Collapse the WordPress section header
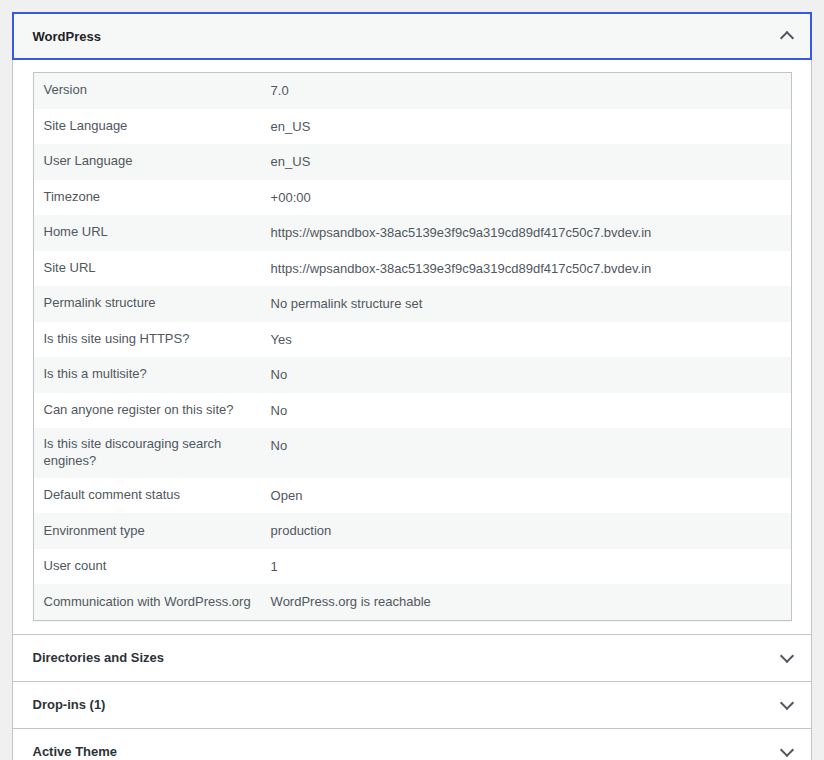This screenshot has width=824, height=760. (x=412, y=36)
